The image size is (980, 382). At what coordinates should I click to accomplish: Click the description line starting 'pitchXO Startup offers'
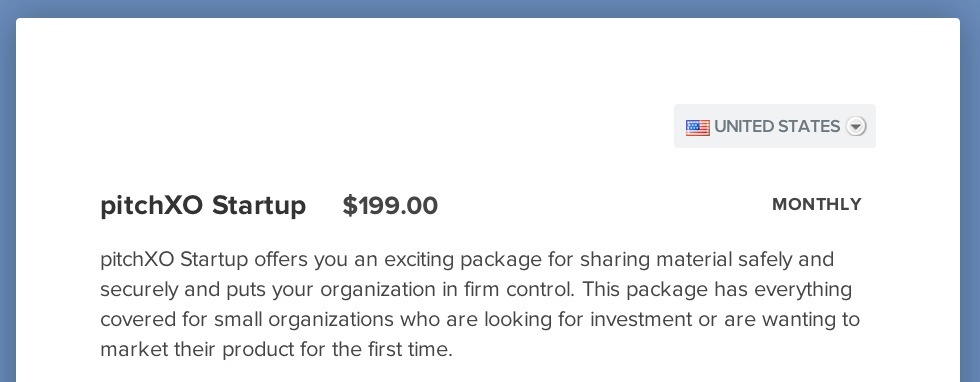[467, 259]
